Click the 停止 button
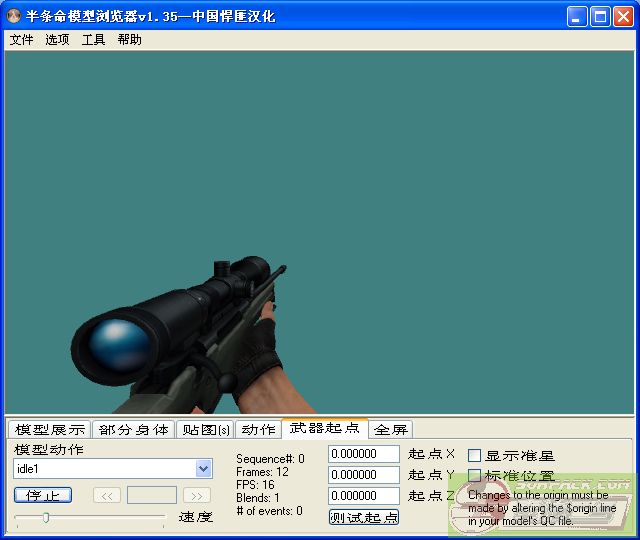Screen dimensions: 640x540 tap(43, 496)
